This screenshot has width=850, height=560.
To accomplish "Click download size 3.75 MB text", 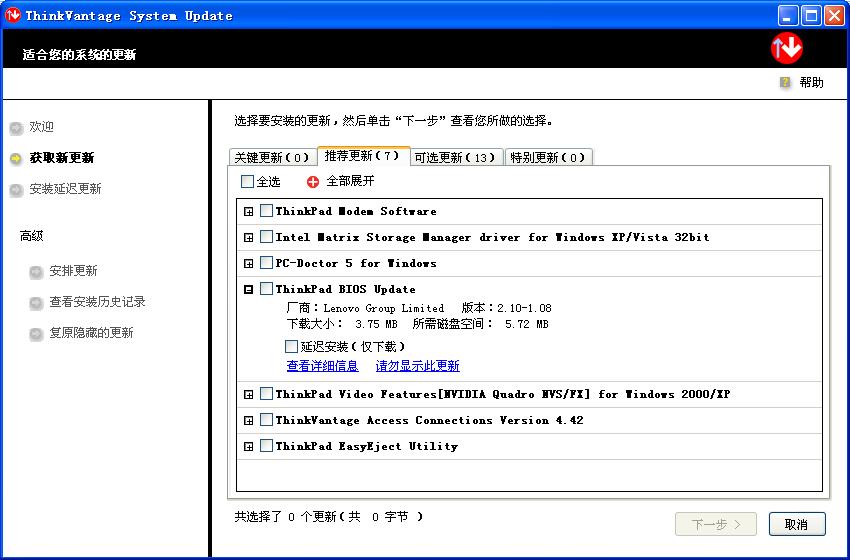I will [x=376, y=324].
